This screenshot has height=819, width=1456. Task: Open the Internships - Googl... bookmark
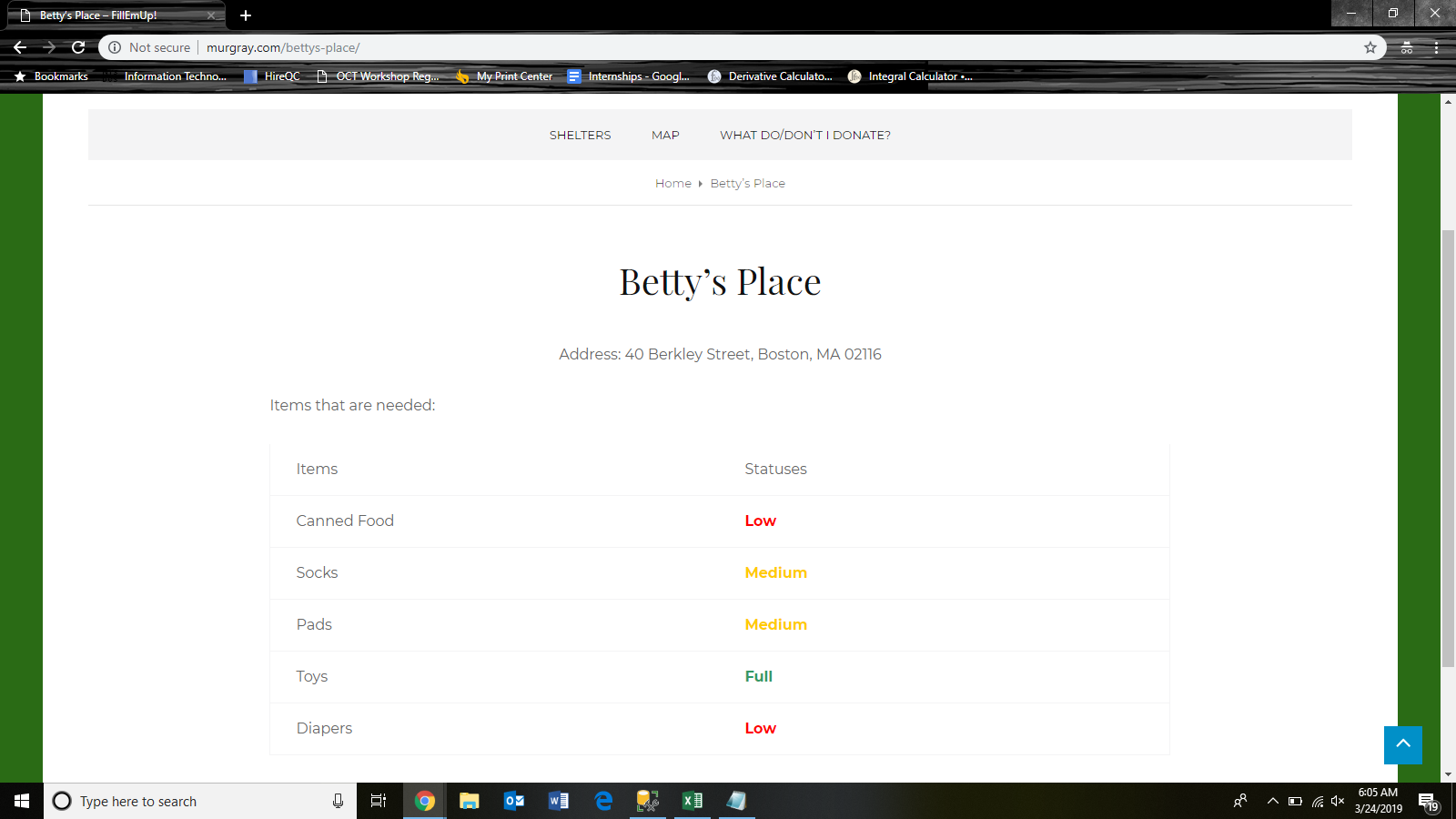click(629, 76)
